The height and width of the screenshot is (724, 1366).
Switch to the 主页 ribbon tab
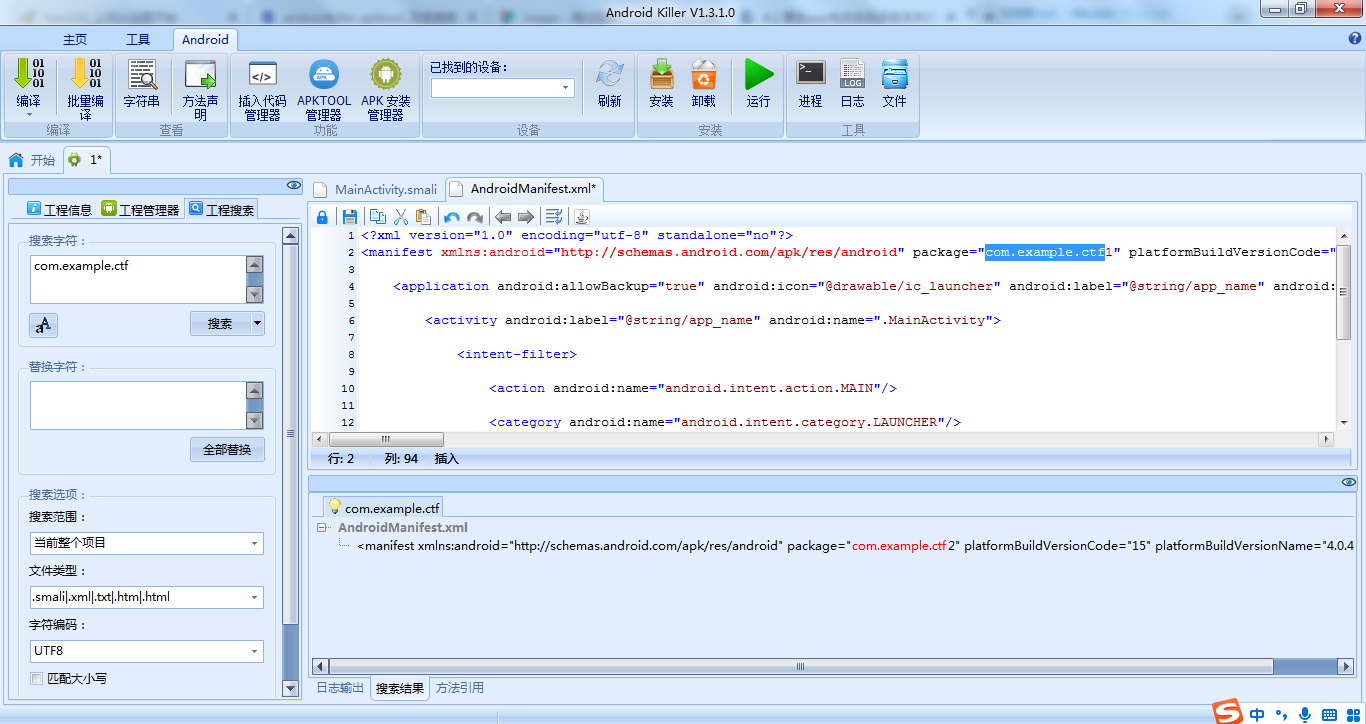[x=75, y=39]
